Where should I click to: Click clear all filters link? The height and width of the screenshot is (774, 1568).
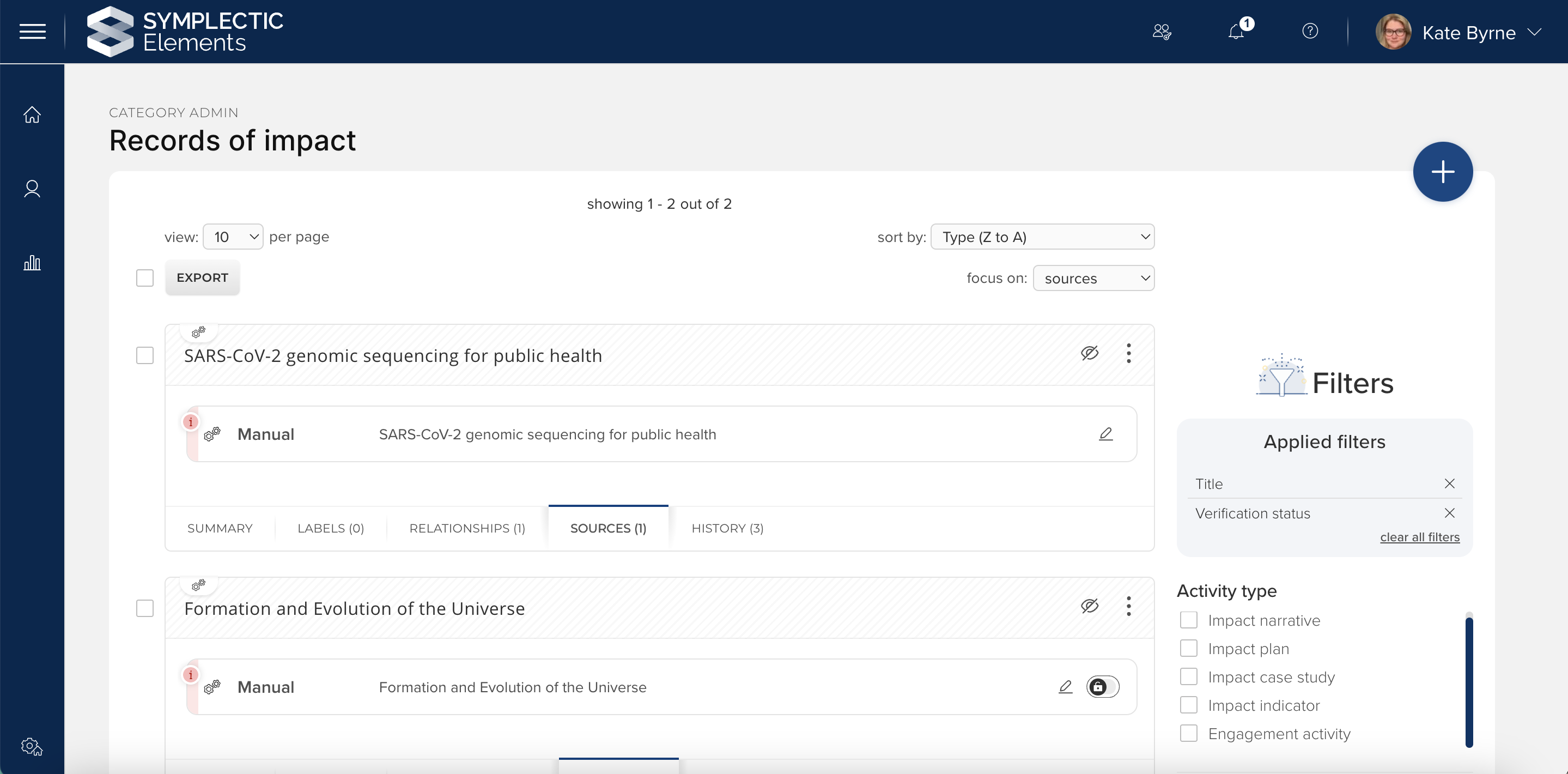pyautogui.click(x=1419, y=537)
